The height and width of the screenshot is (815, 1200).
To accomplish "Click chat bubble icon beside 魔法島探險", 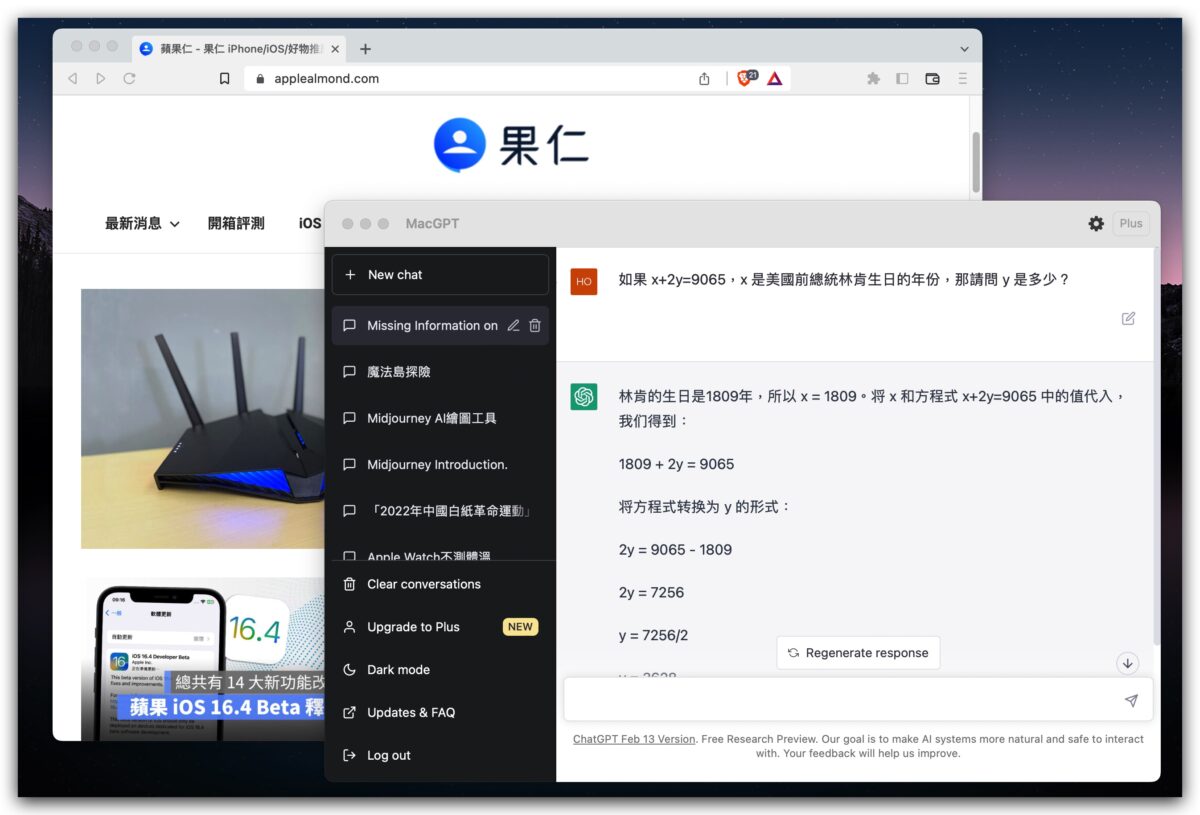I will 349,372.
